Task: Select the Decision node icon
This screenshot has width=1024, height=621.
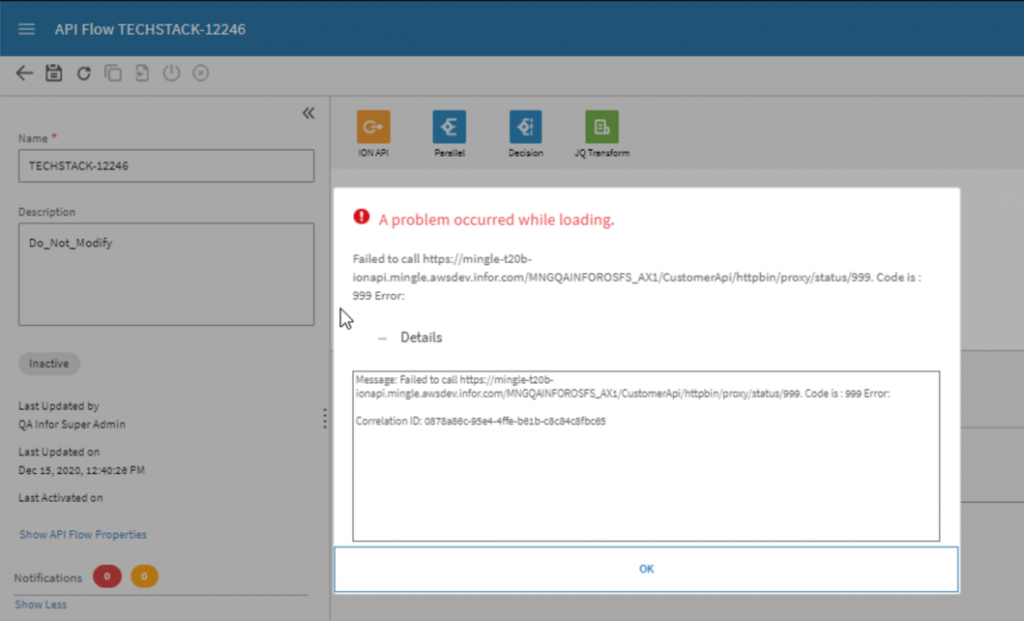Action: 525,127
